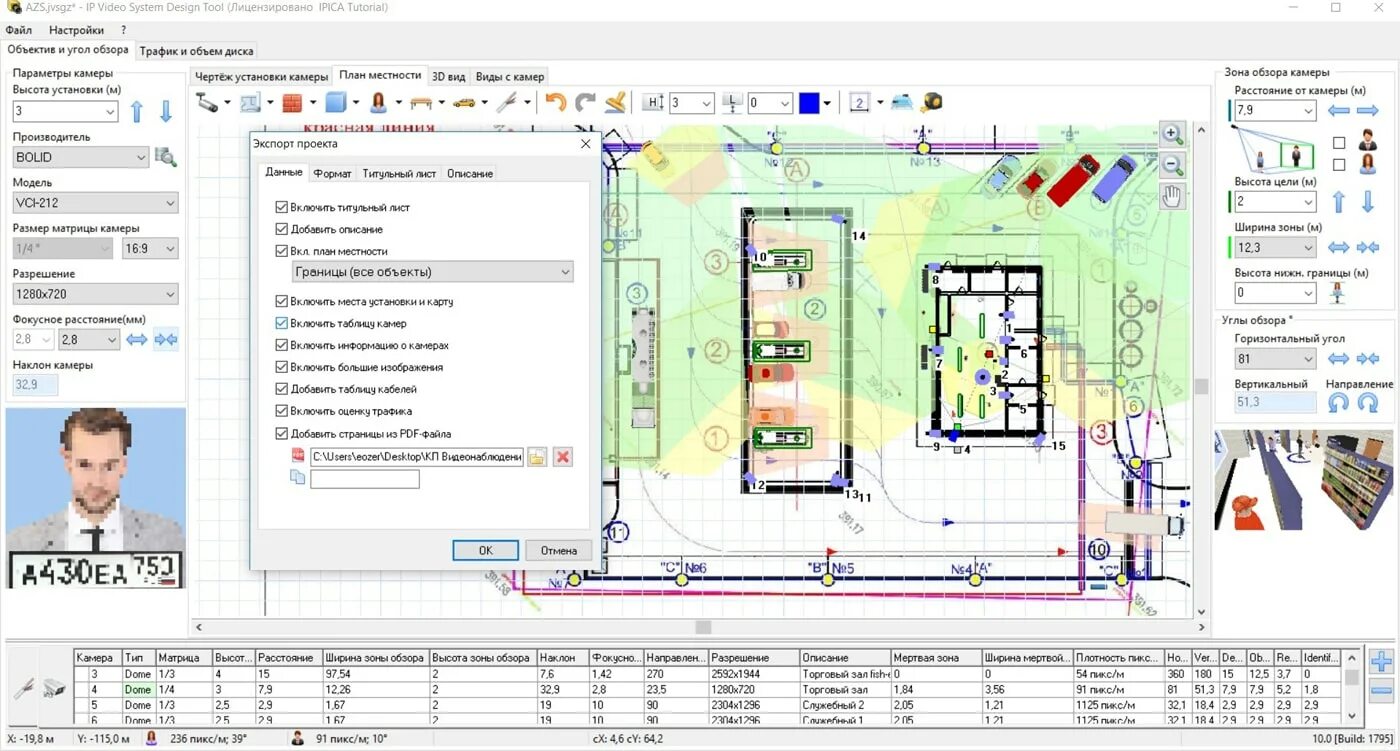Uncheck Включить оценку трафика option
Screen dimensions: 1400x751
coord(282,412)
